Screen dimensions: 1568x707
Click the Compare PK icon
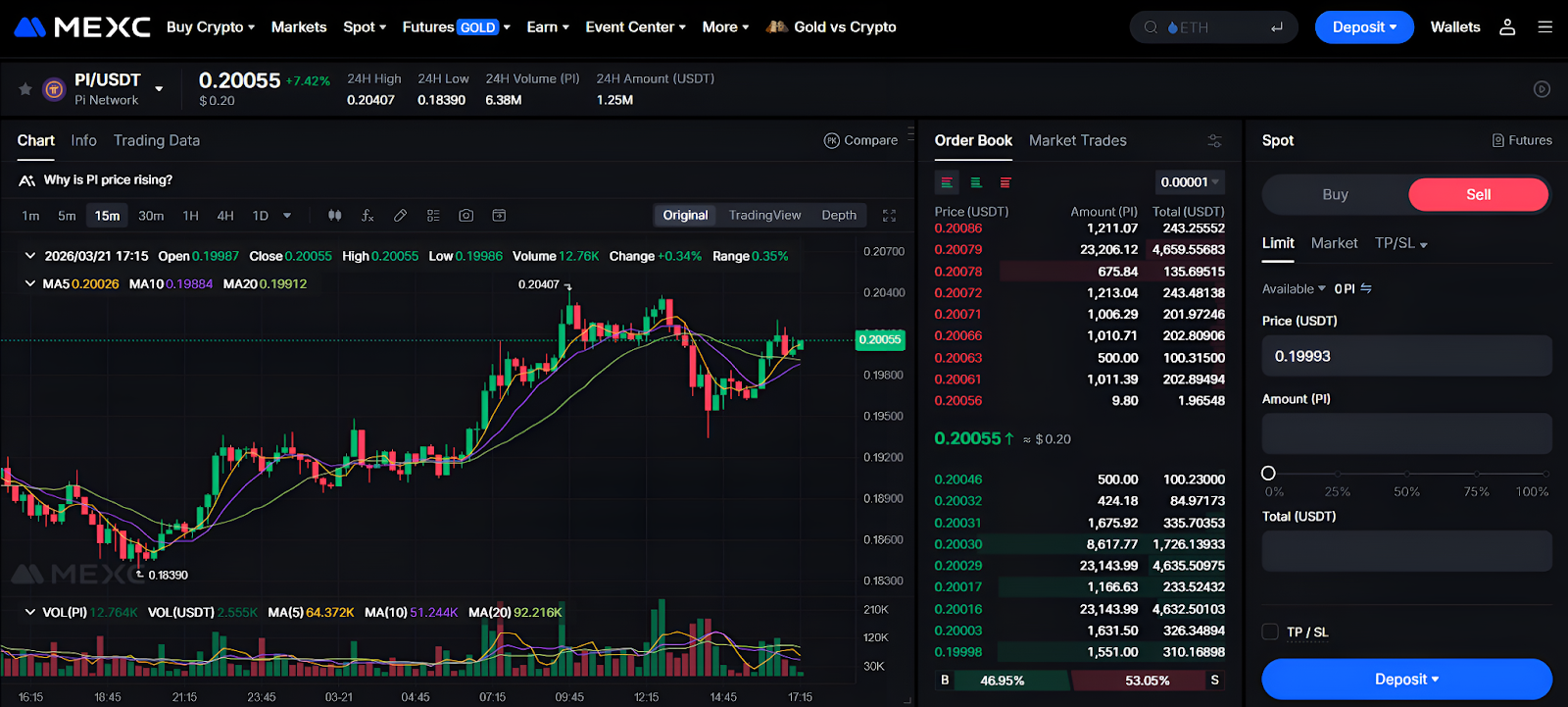tap(832, 140)
